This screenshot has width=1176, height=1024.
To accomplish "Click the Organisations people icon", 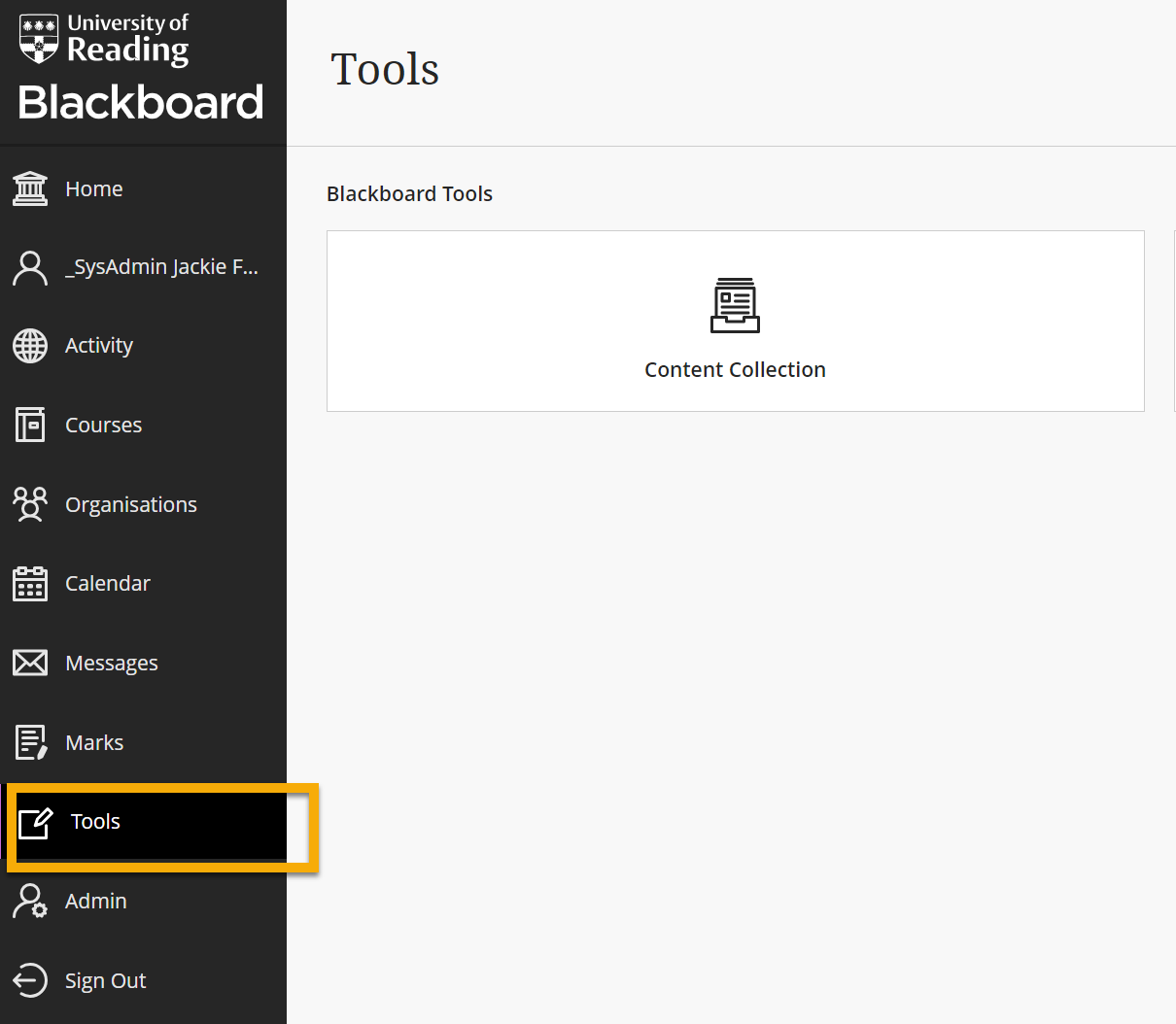I will (30, 504).
